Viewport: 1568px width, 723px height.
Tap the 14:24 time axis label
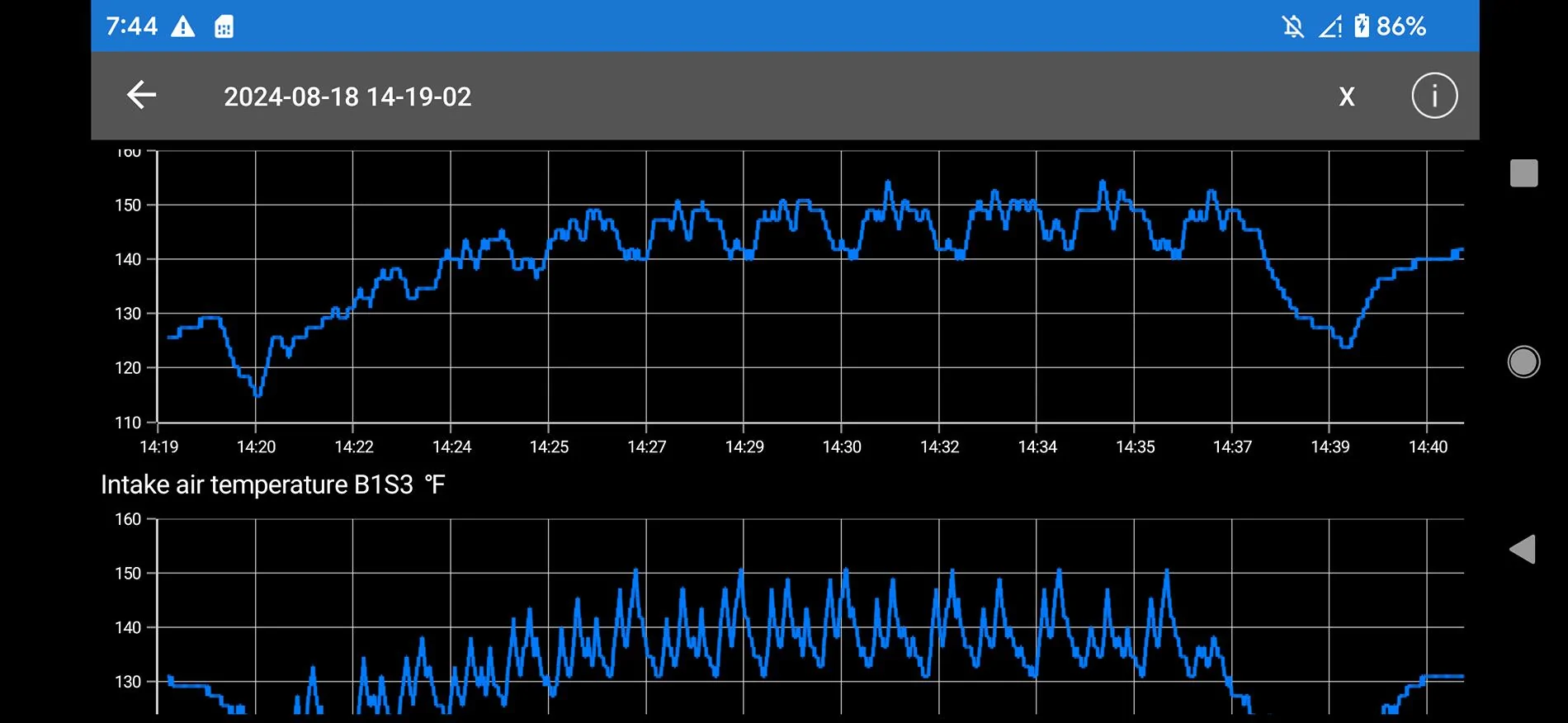click(x=451, y=447)
